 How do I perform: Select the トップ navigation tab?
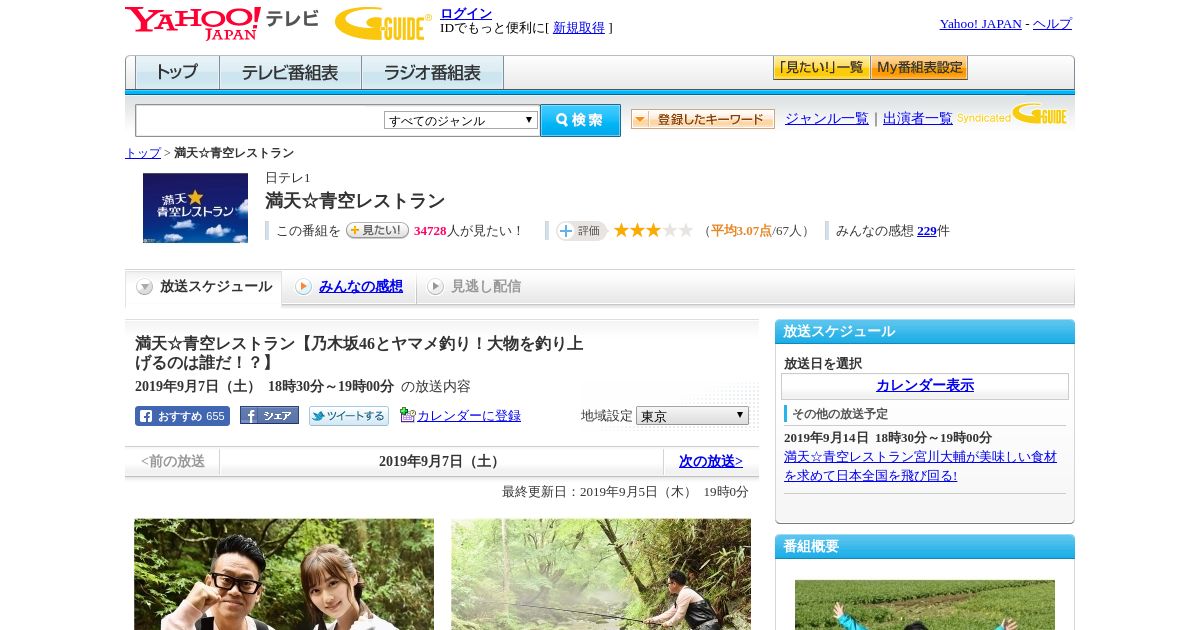pos(177,73)
